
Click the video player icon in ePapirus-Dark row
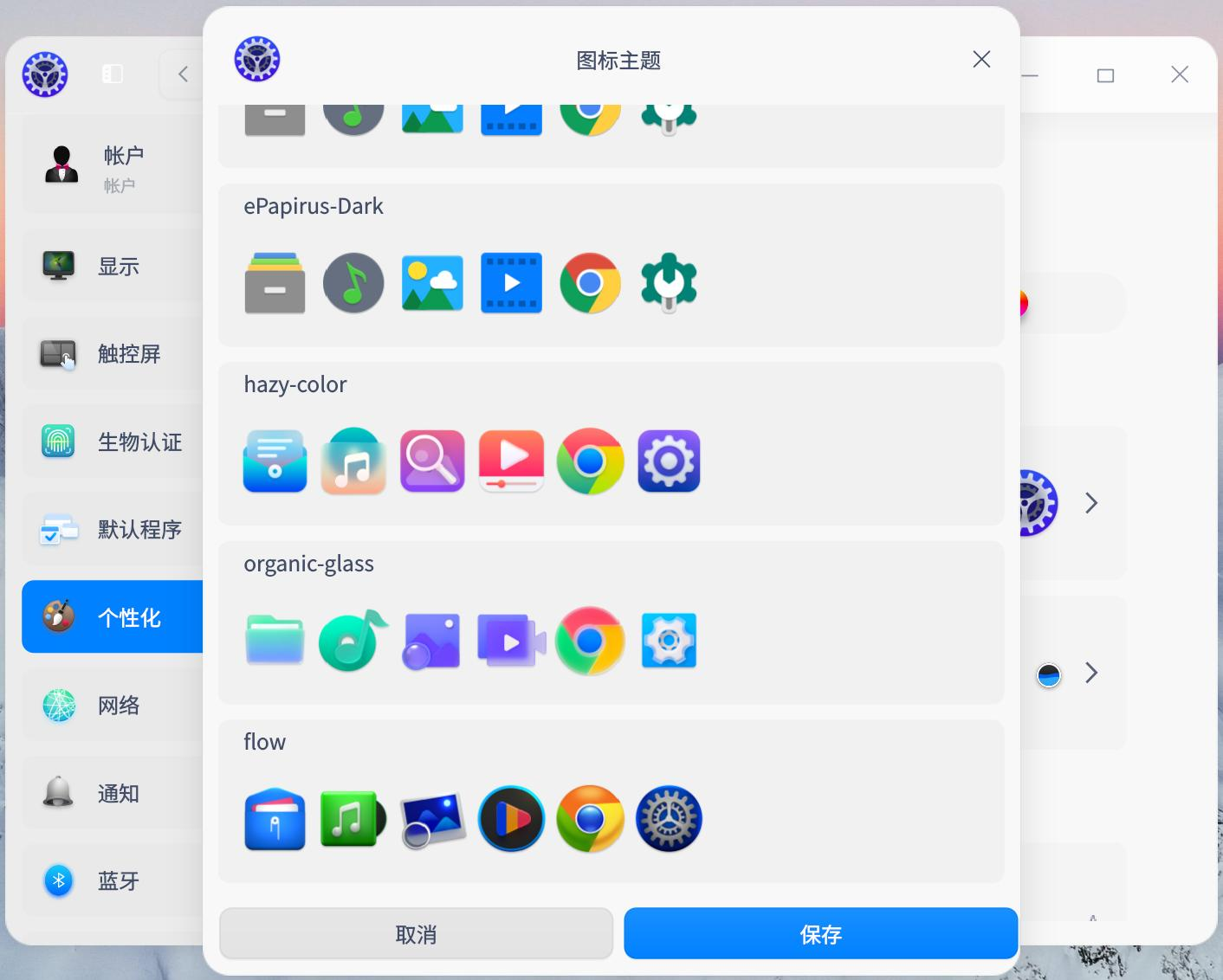pos(511,283)
